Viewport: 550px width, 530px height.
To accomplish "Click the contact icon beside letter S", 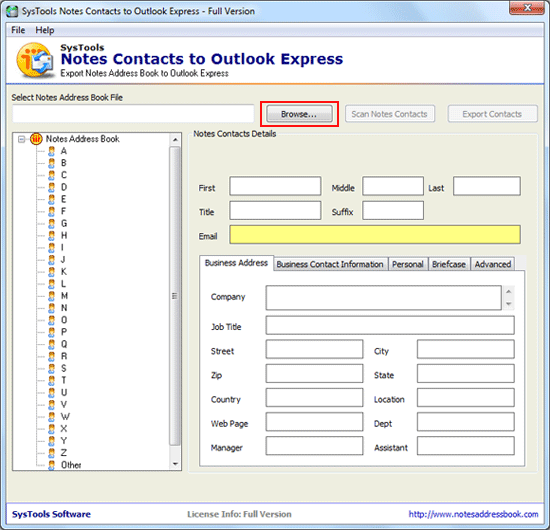I will click(x=52, y=368).
